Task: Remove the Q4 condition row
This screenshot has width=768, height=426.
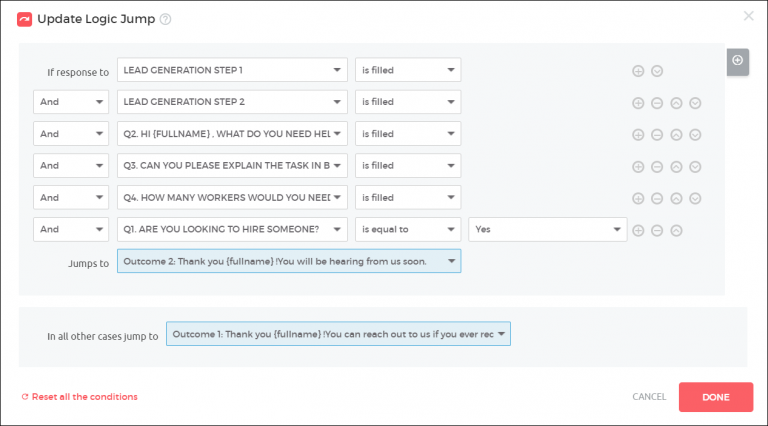Action: (x=657, y=198)
